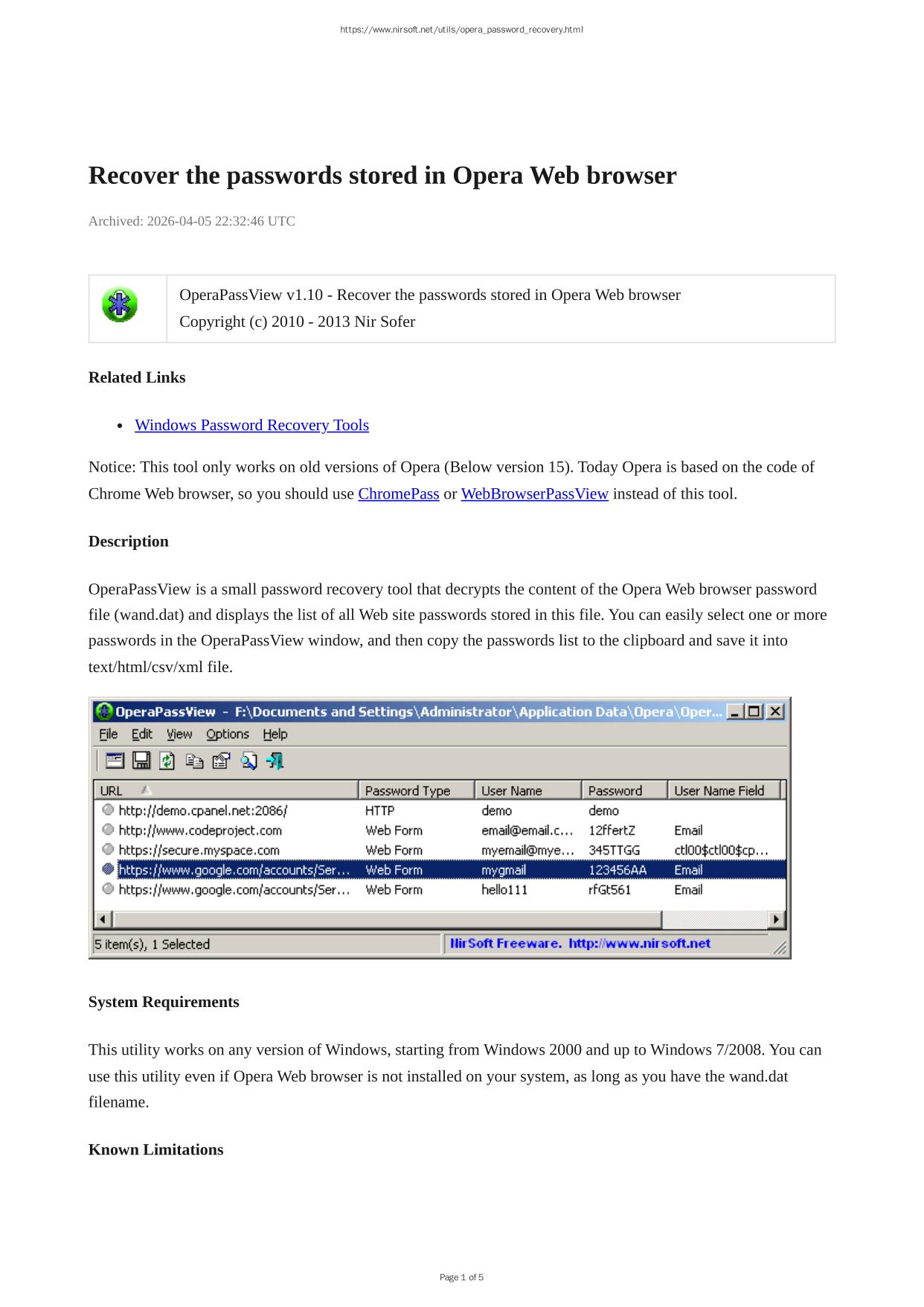Click the Find magnifier toolbar icon
The height and width of the screenshot is (1307, 924).
(248, 760)
